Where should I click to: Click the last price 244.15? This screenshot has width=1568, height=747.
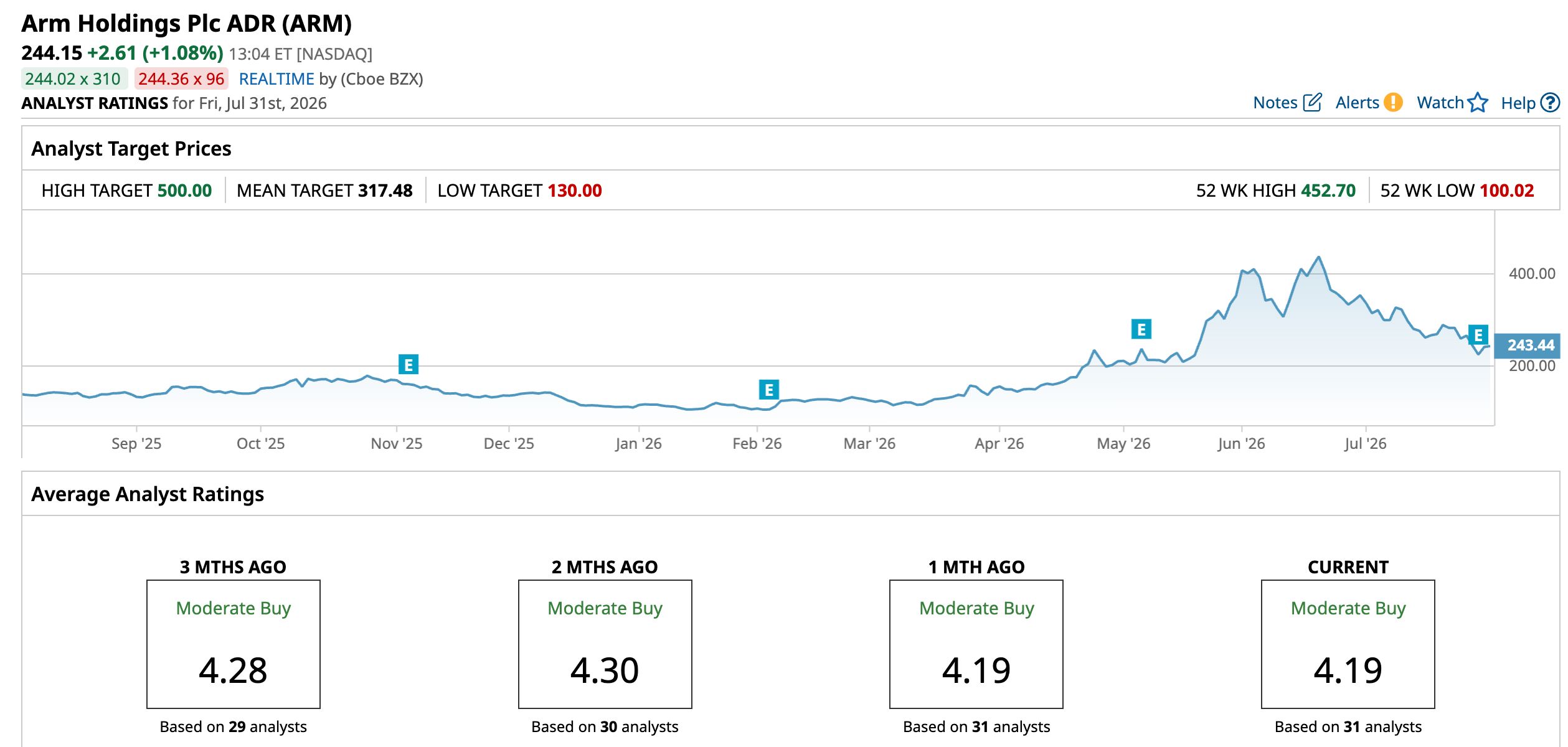52,53
